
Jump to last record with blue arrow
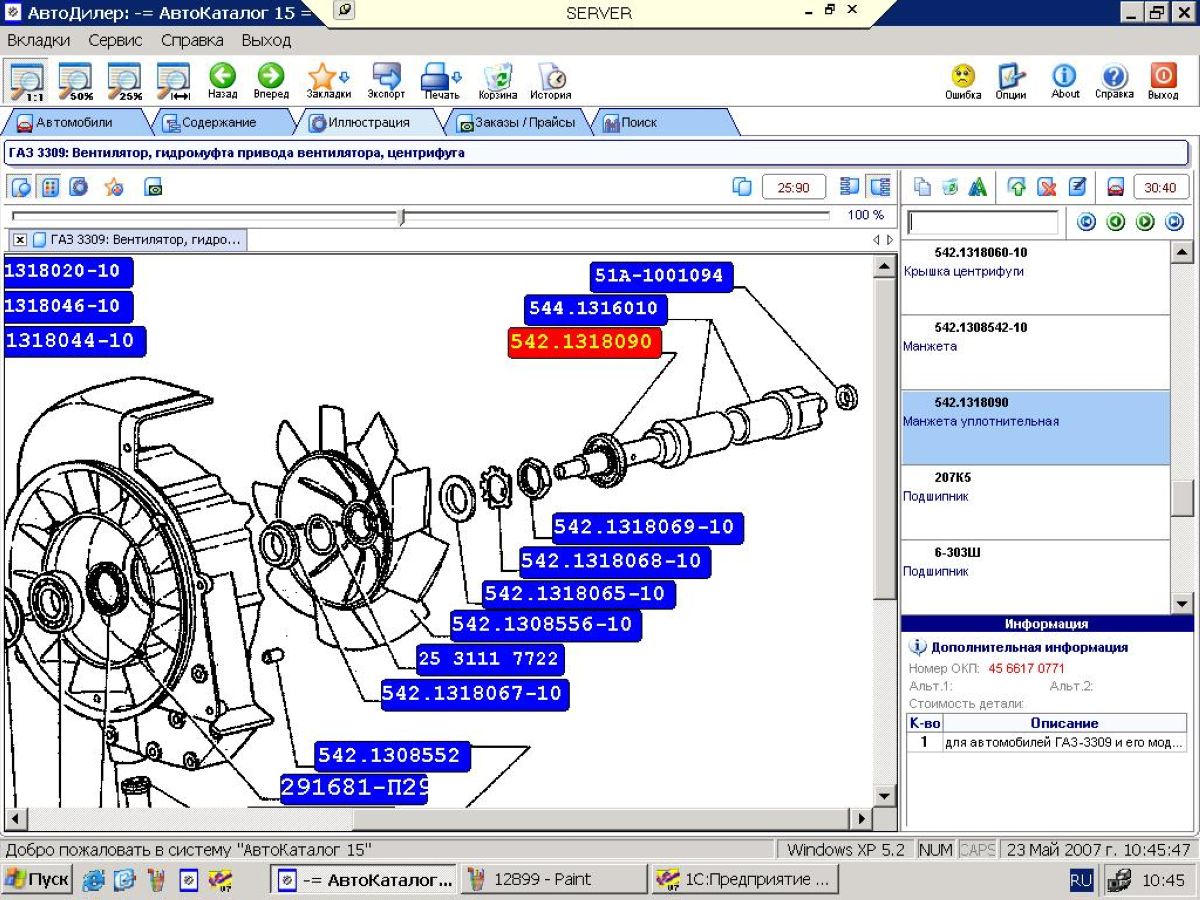click(x=1175, y=222)
